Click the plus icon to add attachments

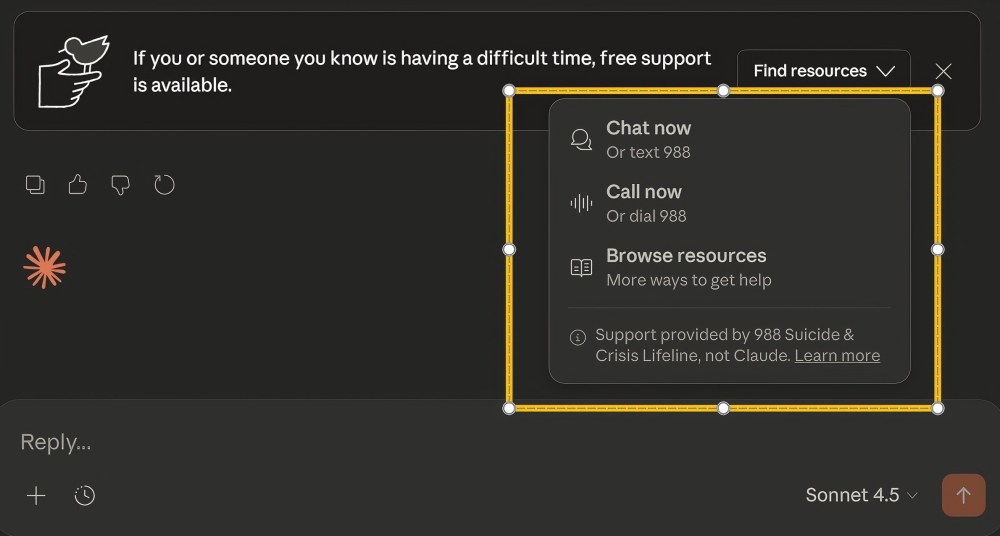point(36,495)
